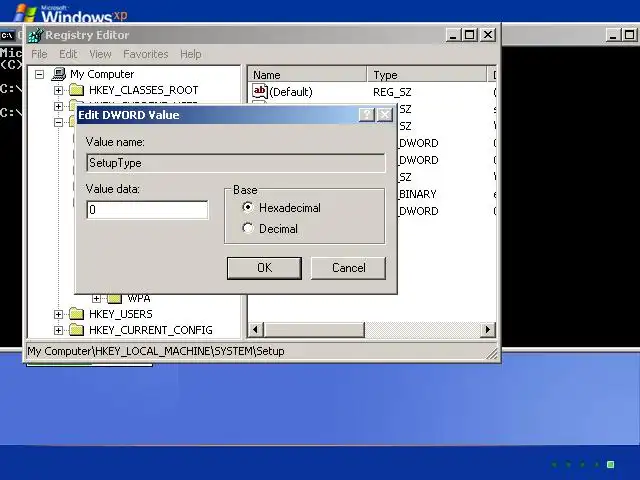640x480 pixels.
Task: Select the WPA folder icon
Action: (x=115, y=298)
